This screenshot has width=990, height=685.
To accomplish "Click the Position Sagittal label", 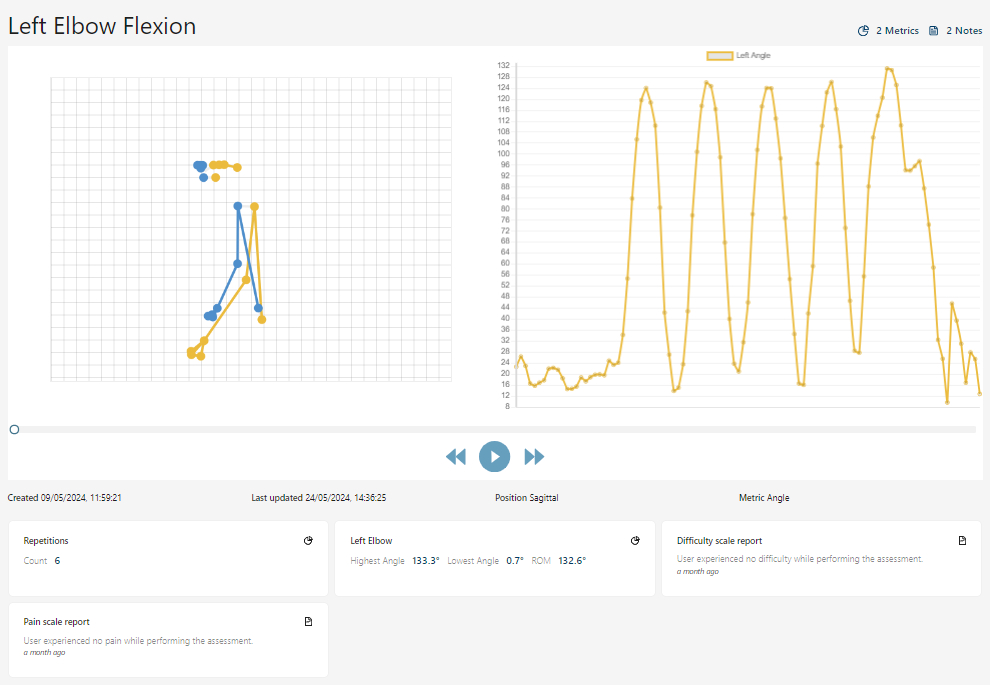I will click(x=527, y=497).
